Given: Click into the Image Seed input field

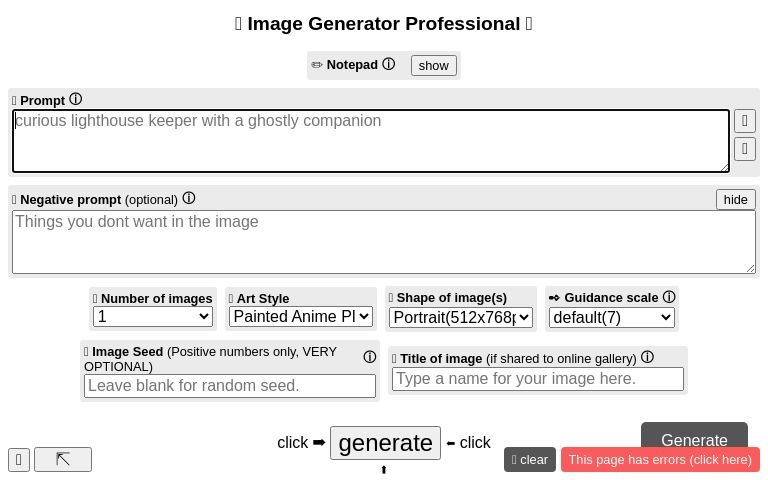Looking at the screenshot, I should point(230,385).
